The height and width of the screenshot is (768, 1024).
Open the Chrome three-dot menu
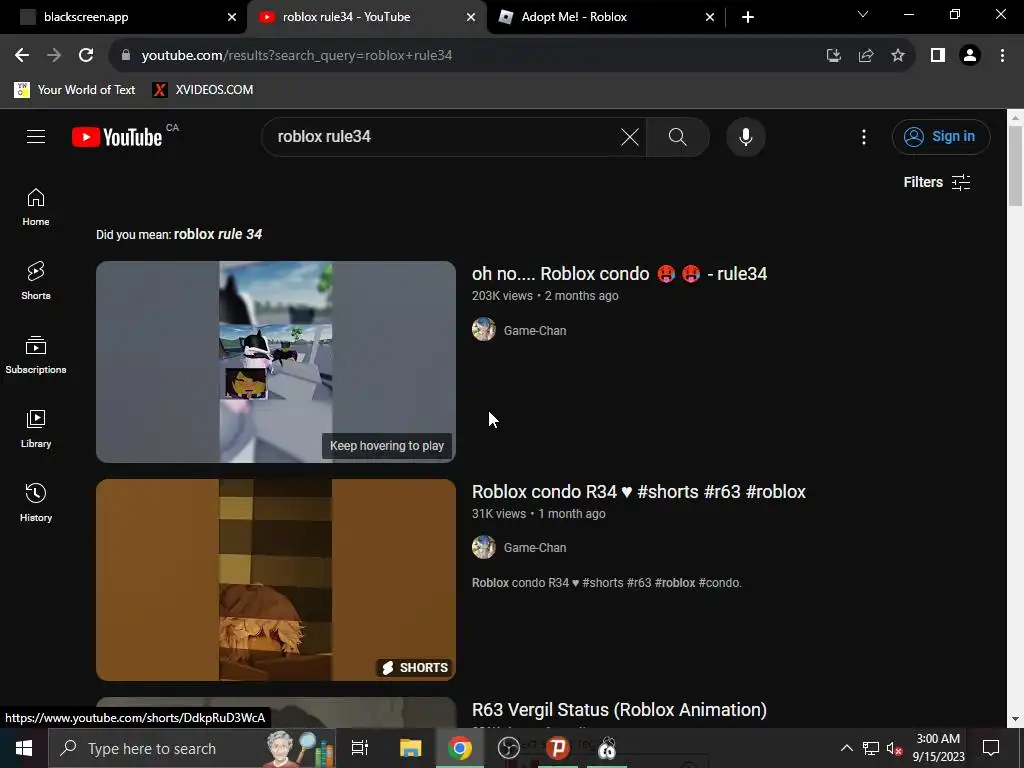[x=1002, y=56]
